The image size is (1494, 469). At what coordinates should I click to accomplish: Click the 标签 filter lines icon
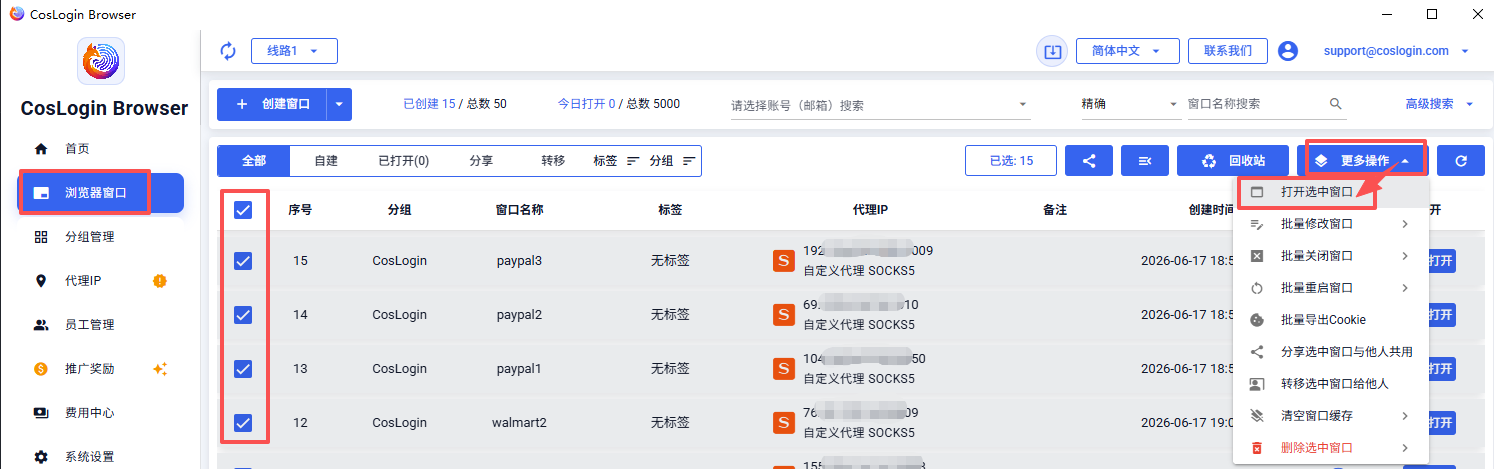pyautogui.click(x=633, y=160)
